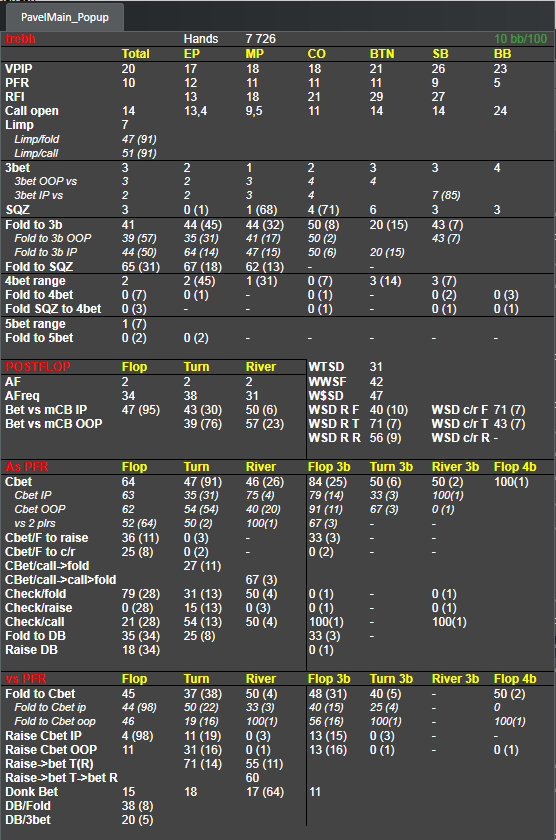Click Check/fold flop value 79 (28)
The image size is (556, 840).
click(x=140, y=594)
